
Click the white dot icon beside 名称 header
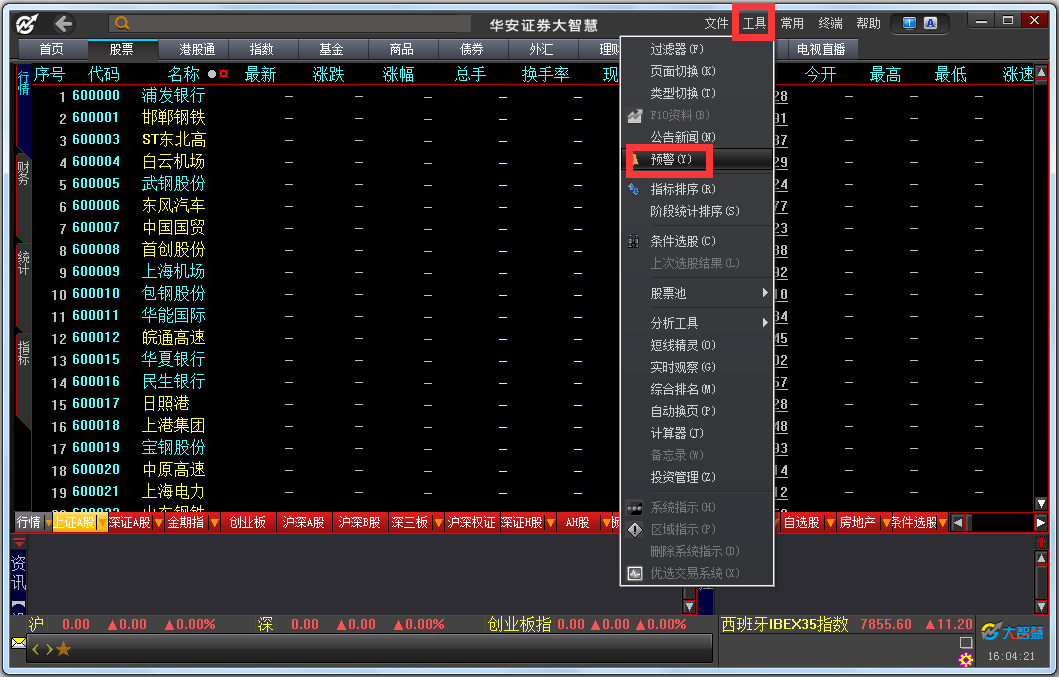(212, 74)
